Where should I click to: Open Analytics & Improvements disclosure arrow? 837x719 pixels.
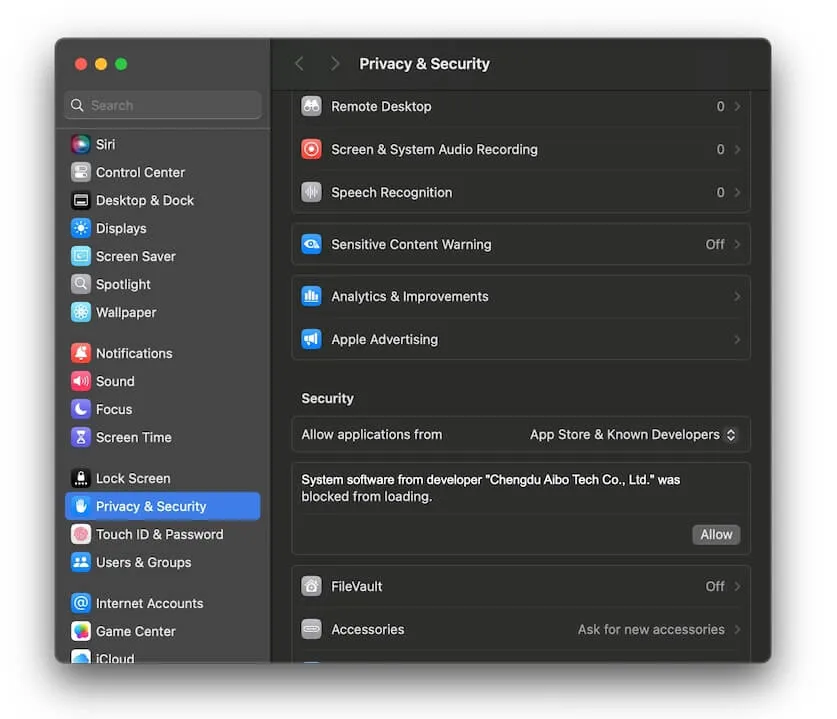(x=737, y=296)
